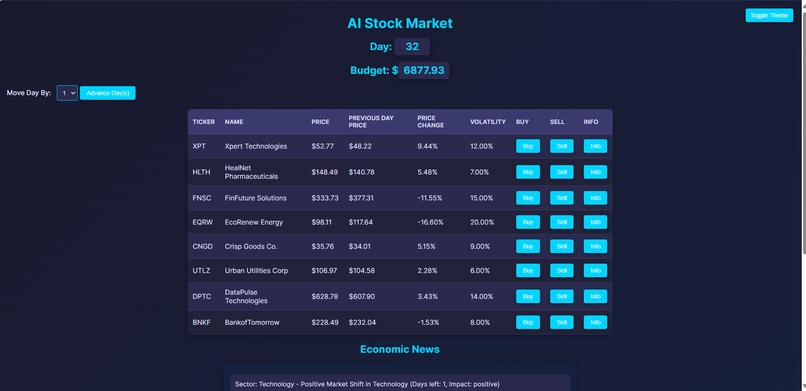Click the TICKER column header
806x391 pixels.
(204, 122)
